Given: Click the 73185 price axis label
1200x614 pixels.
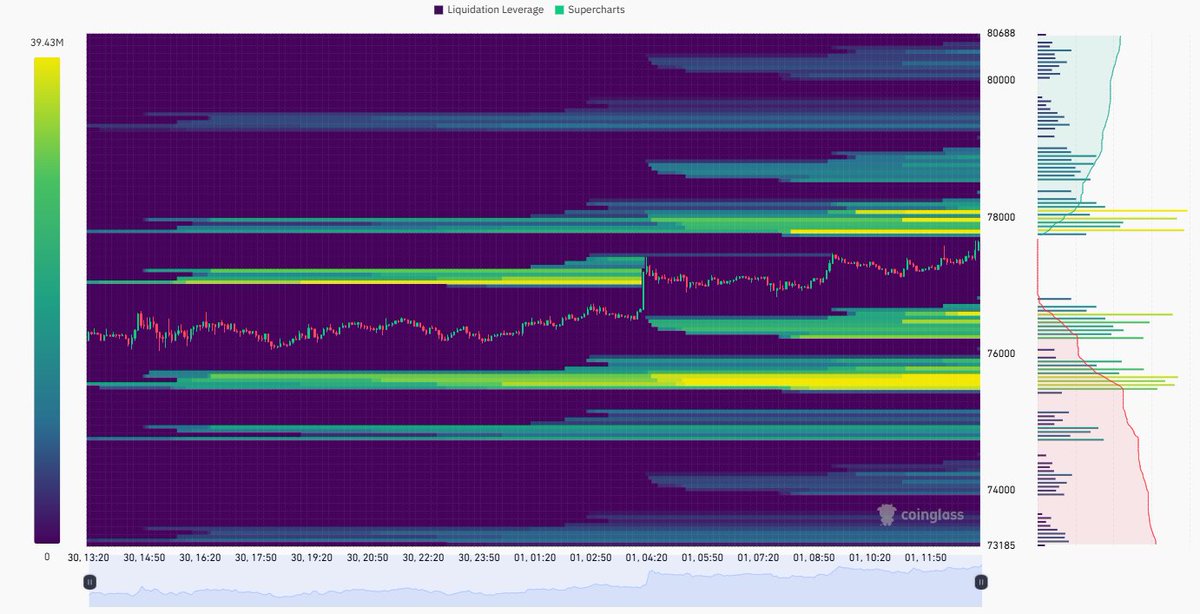Looking at the screenshot, I should (x=1001, y=545).
